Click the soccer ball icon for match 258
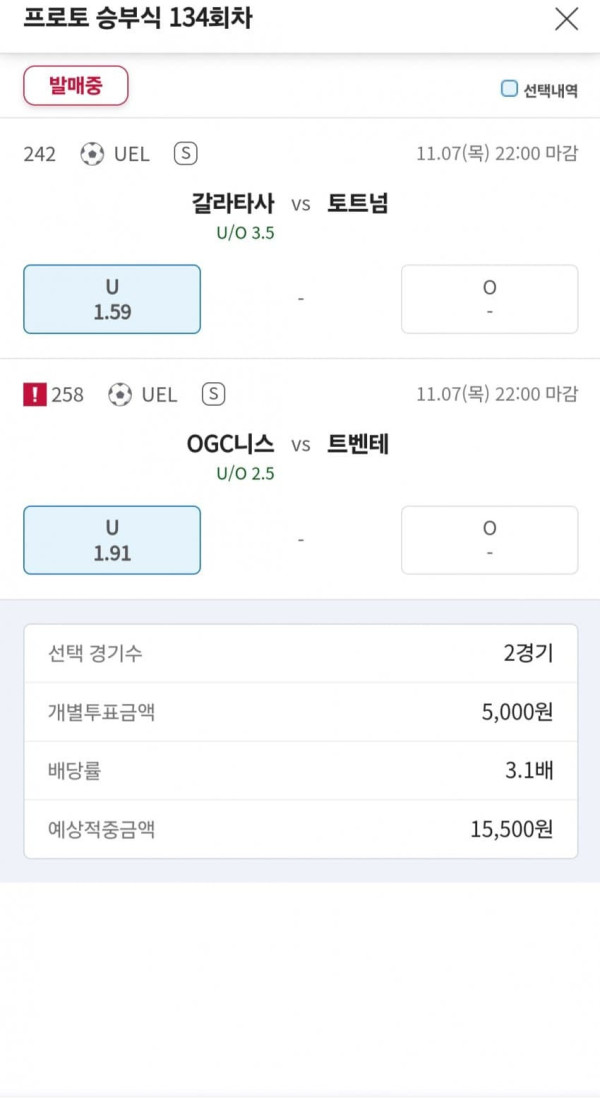The width and height of the screenshot is (600, 1098). click(120, 395)
